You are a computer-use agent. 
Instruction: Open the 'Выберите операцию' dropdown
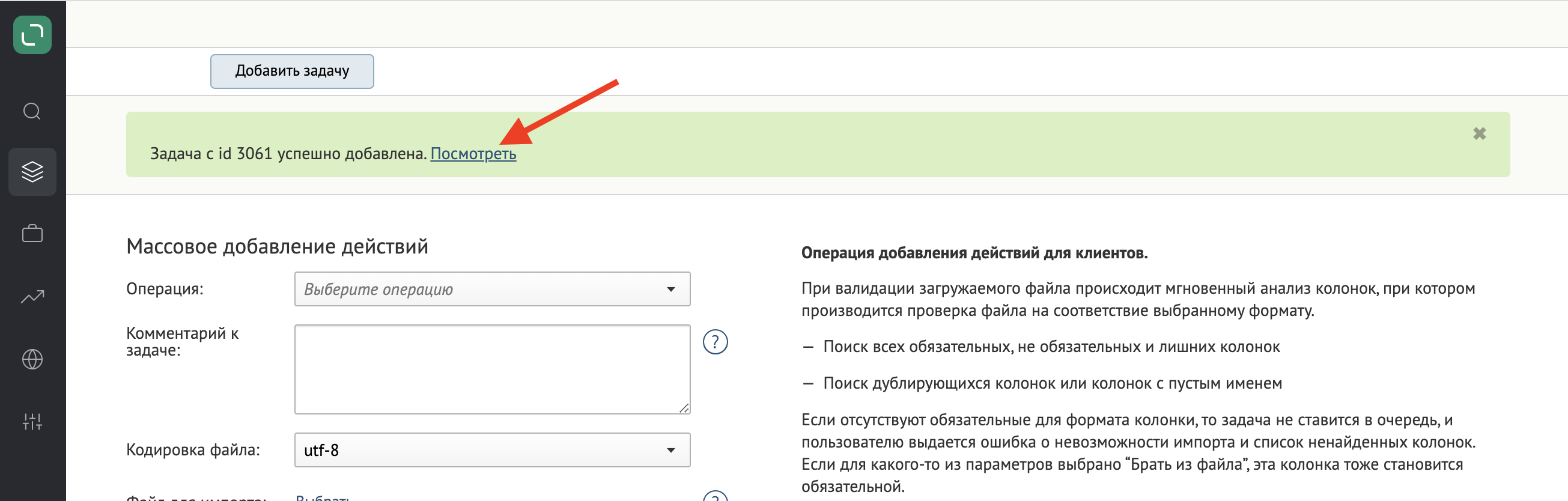pyautogui.click(x=492, y=289)
